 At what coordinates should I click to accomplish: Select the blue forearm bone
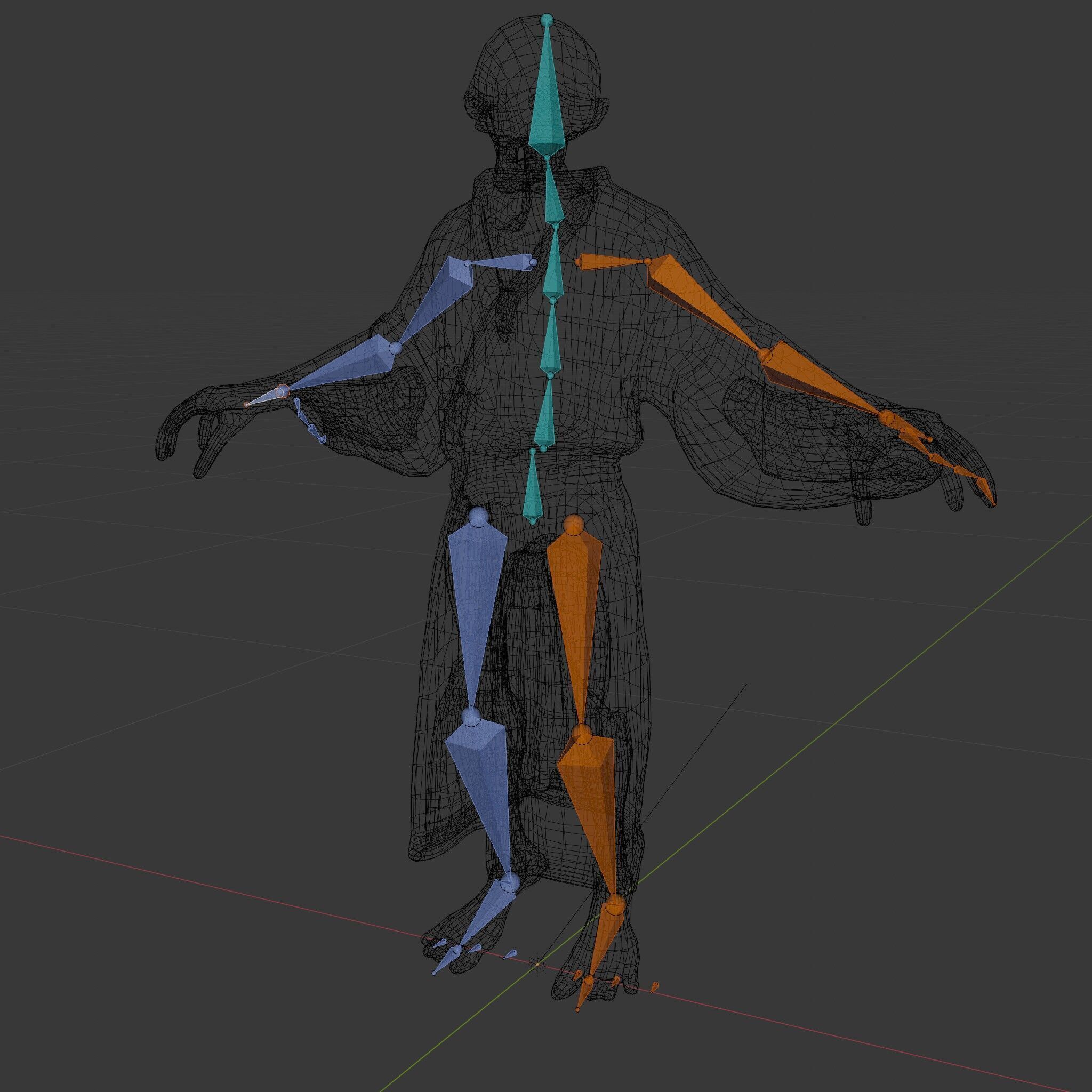coord(346,365)
